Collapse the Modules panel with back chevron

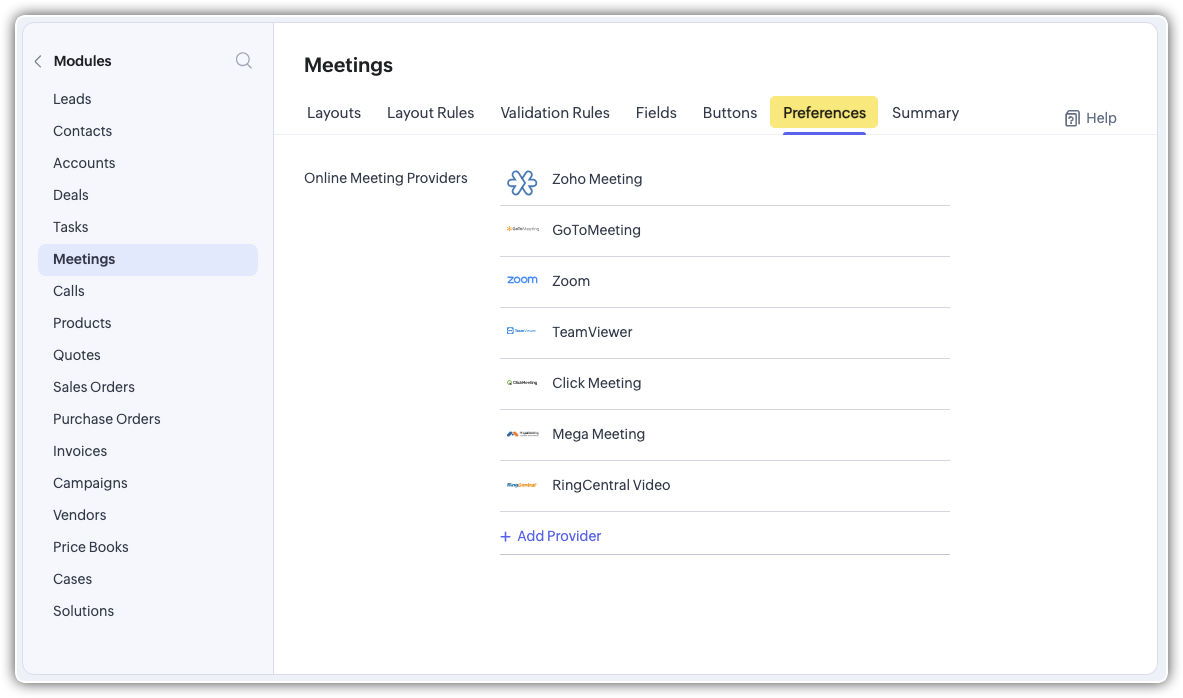pyautogui.click(x=38, y=62)
